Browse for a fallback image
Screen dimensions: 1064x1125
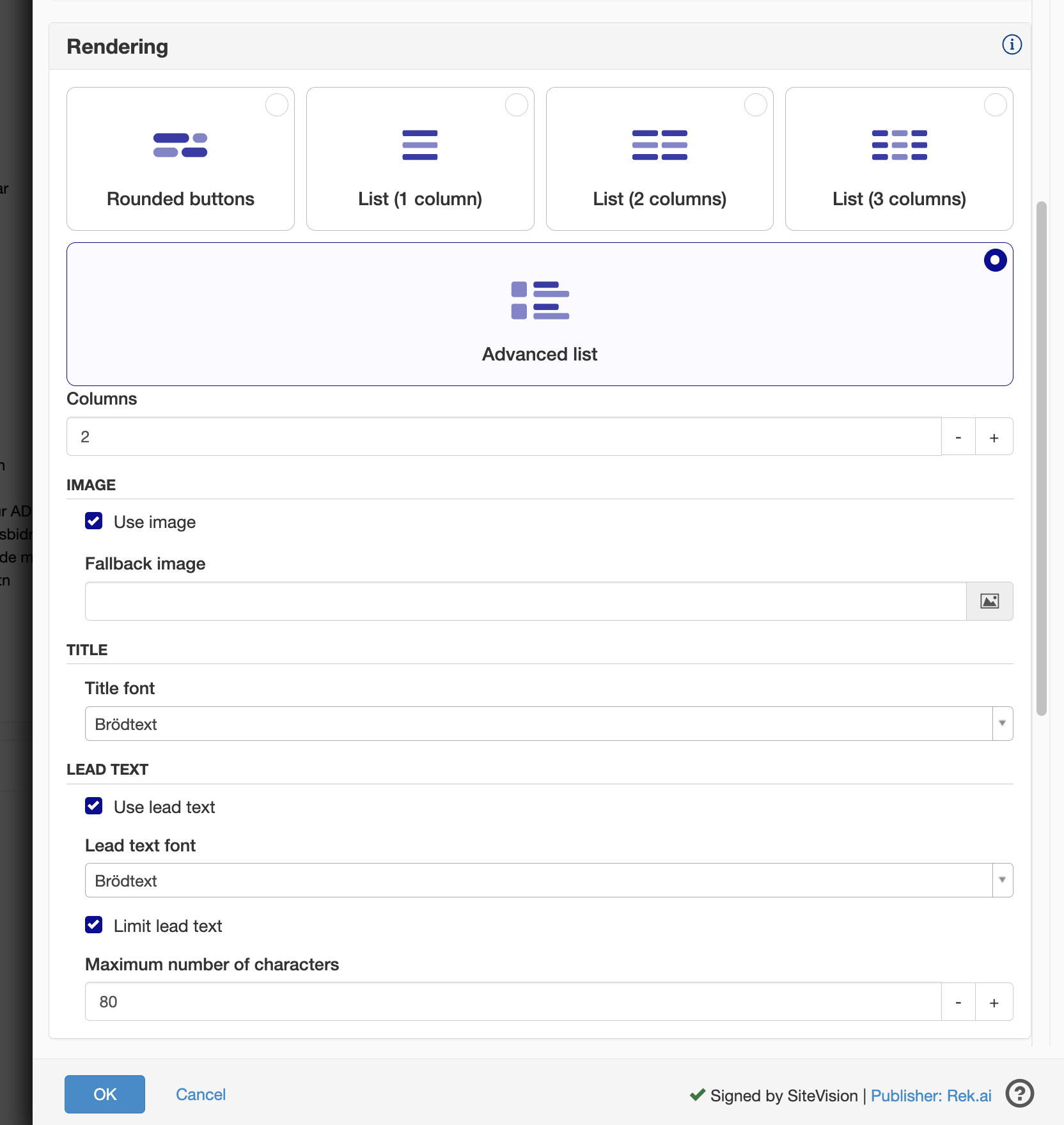989,601
